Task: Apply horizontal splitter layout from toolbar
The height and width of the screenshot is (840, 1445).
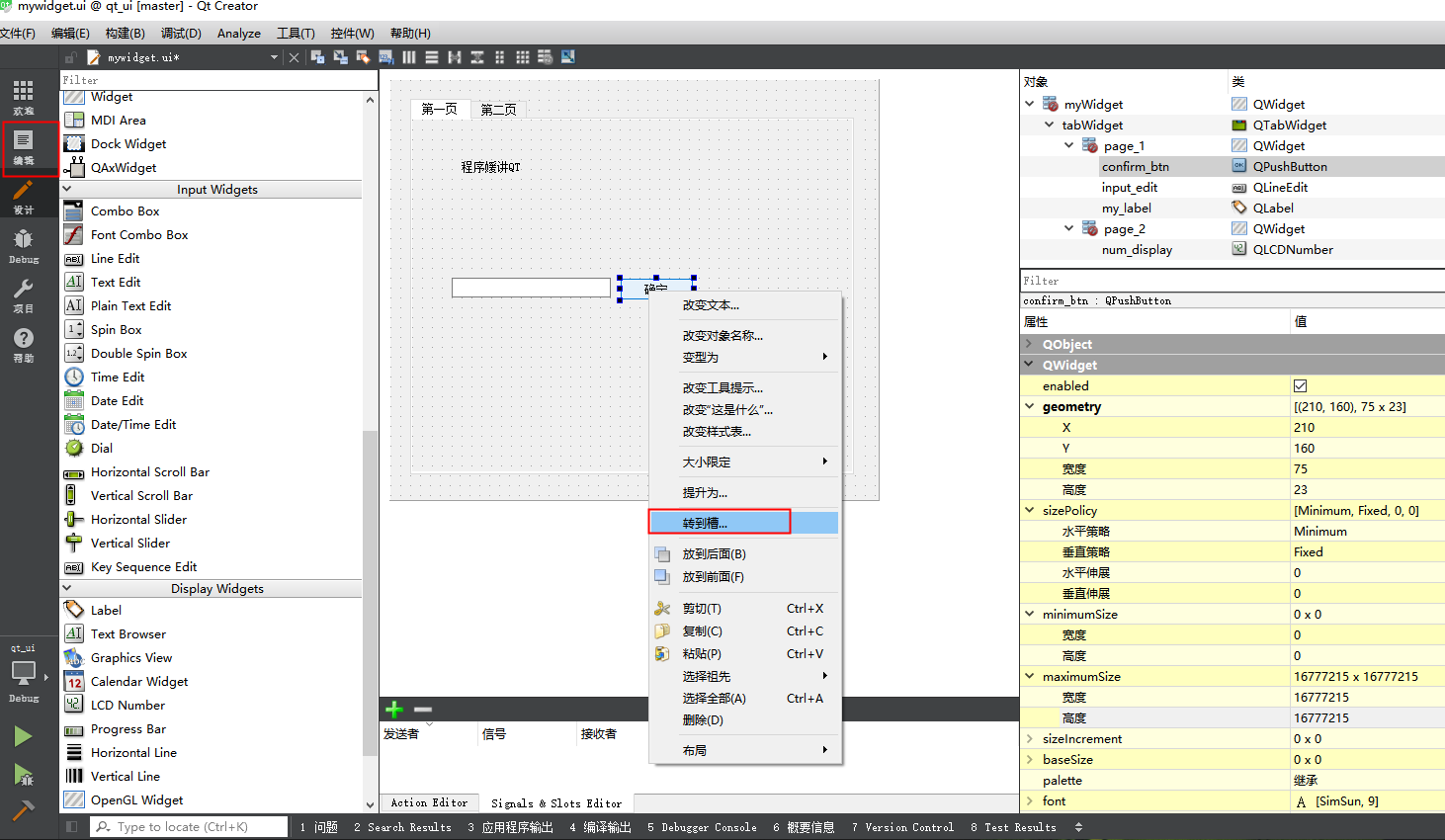Action: pyautogui.click(x=454, y=57)
